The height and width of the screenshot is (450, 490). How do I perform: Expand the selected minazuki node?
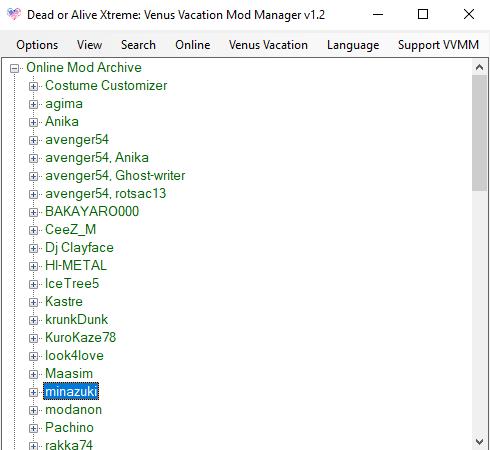point(33,392)
